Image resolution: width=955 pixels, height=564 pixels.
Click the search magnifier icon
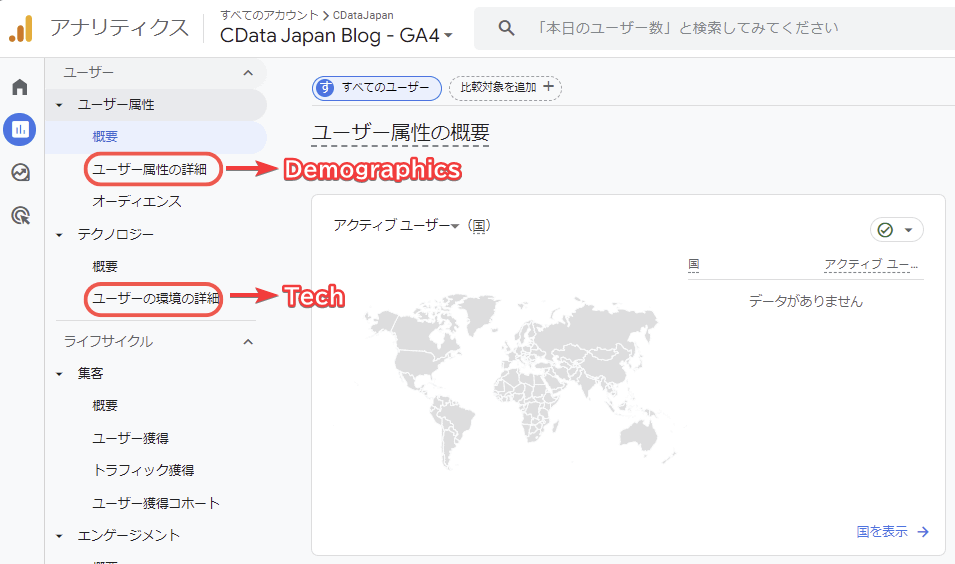pos(506,28)
